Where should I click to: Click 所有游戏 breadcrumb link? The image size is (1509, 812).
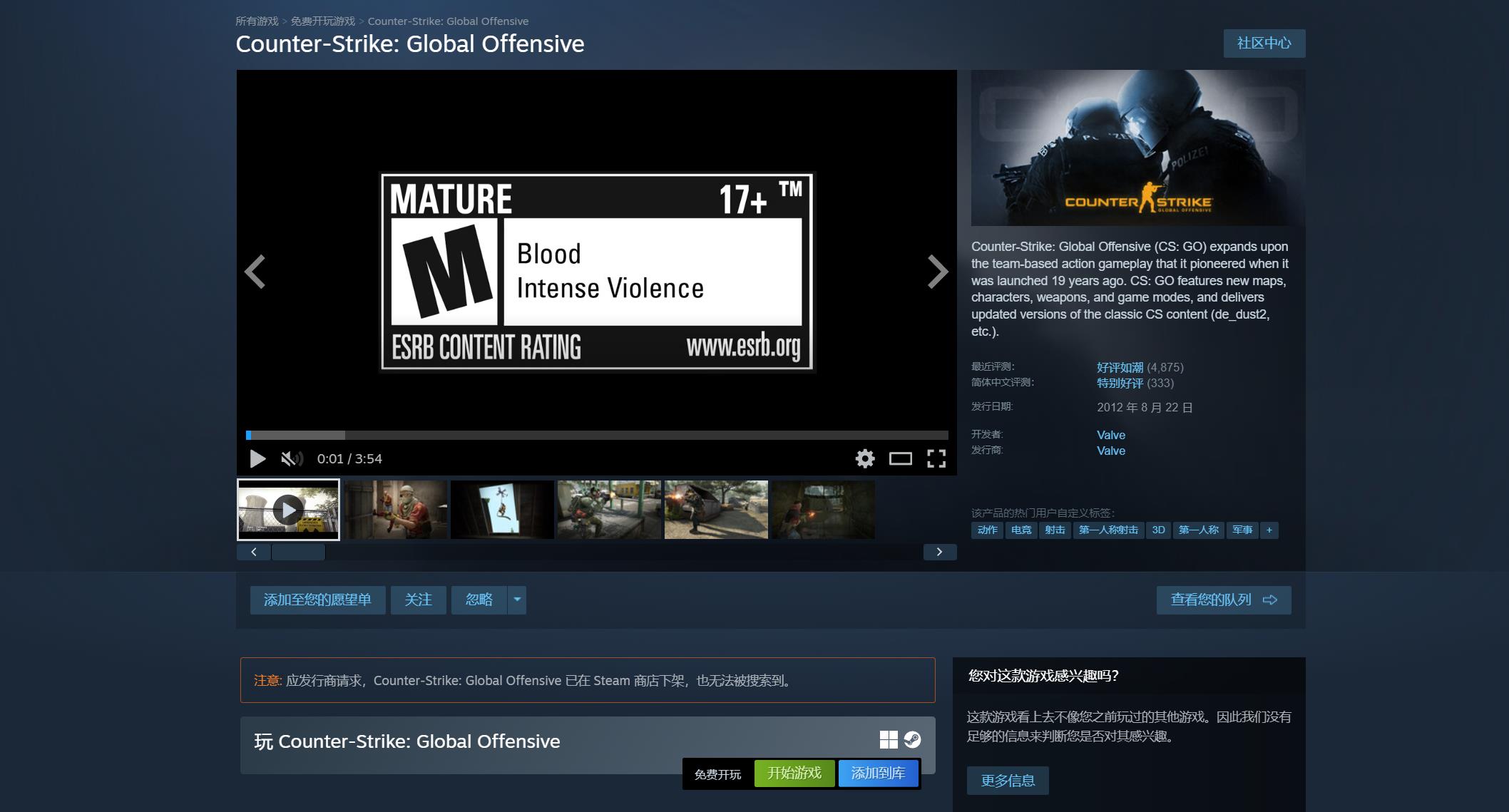[257, 21]
